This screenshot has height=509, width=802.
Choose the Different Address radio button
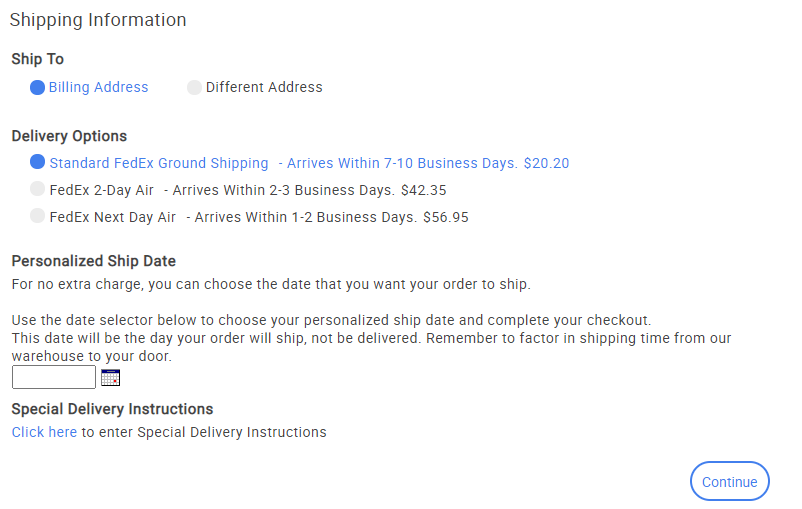pyautogui.click(x=194, y=87)
